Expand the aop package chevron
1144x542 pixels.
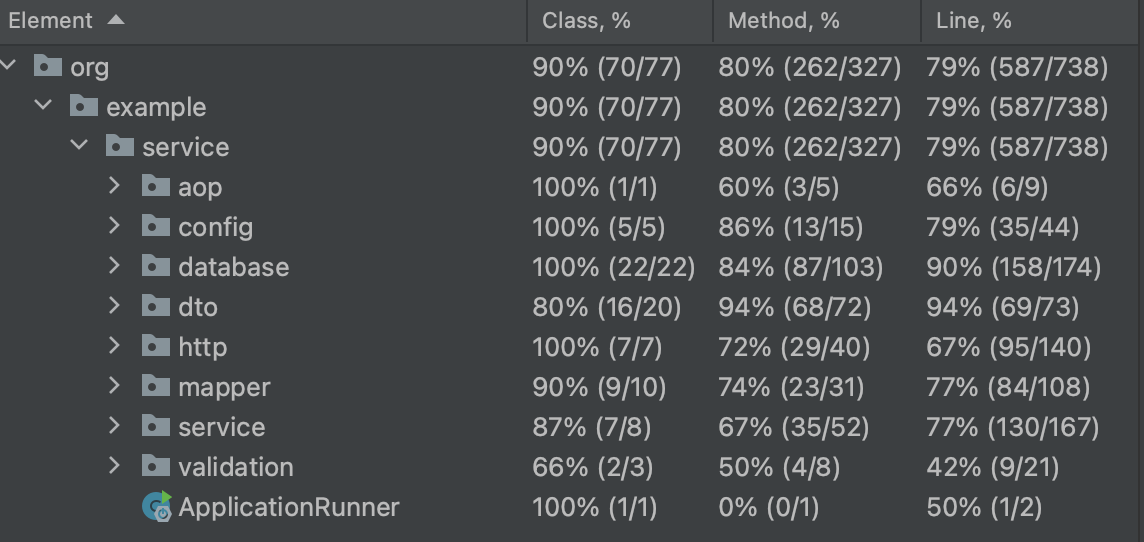(x=114, y=186)
